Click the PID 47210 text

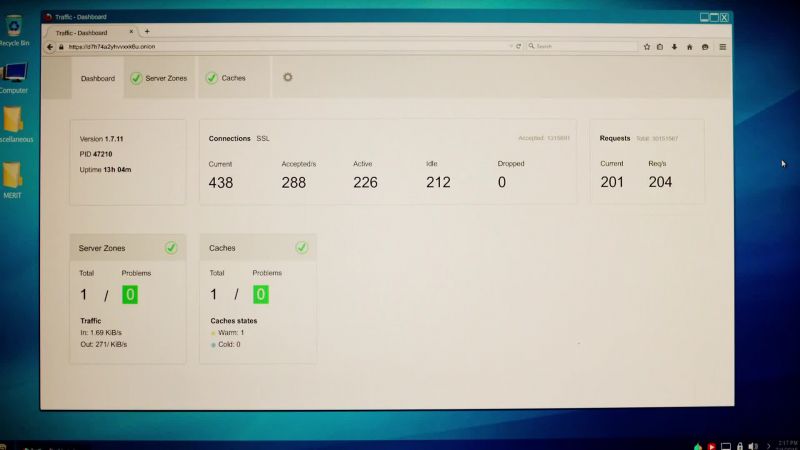[x=96, y=154]
